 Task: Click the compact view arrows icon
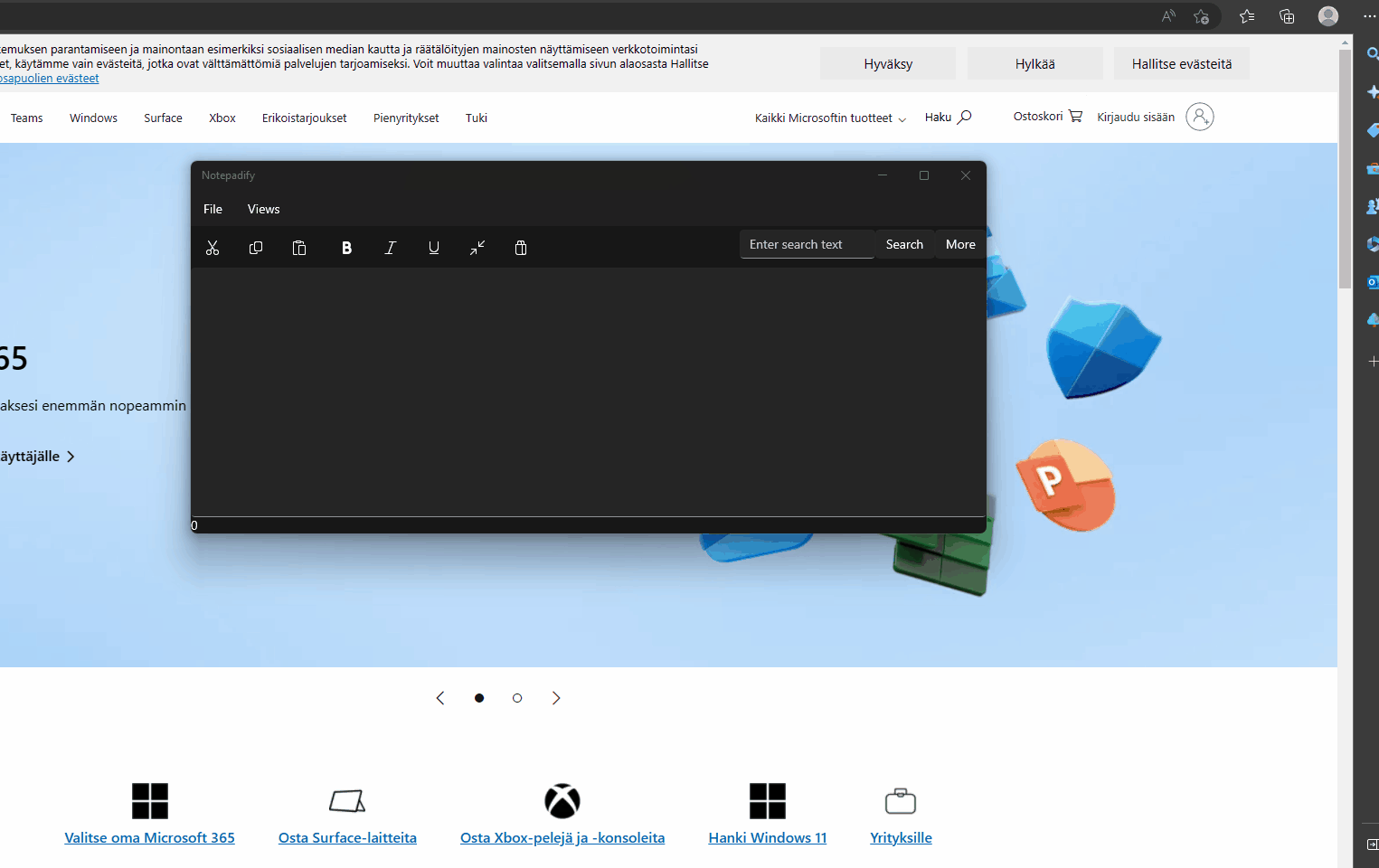[477, 248]
